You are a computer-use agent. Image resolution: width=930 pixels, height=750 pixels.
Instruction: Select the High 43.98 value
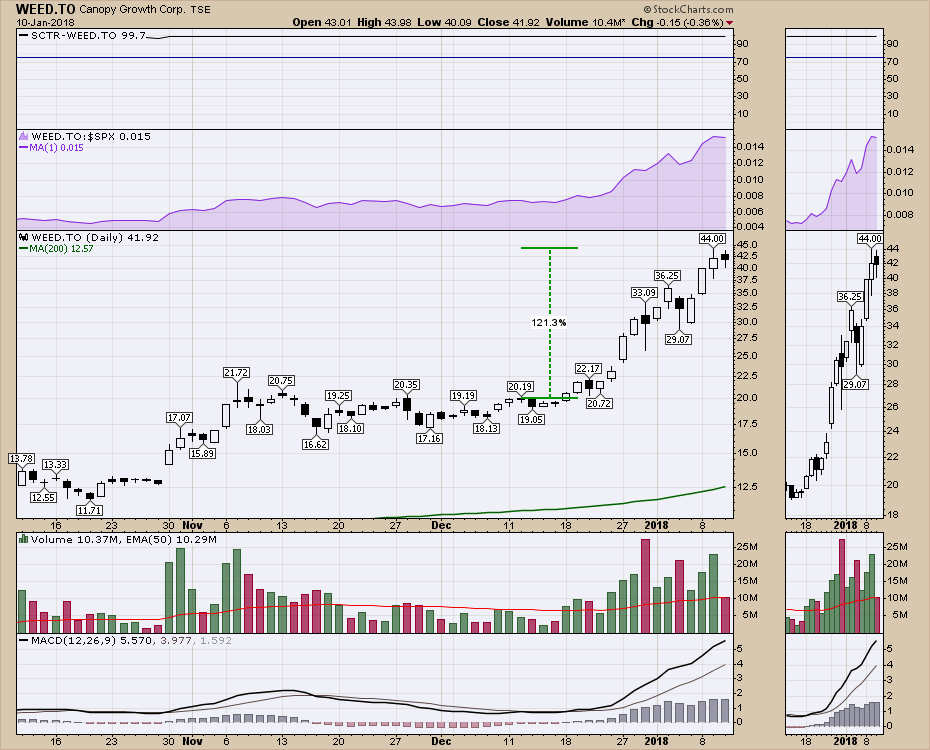click(x=384, y=23)
